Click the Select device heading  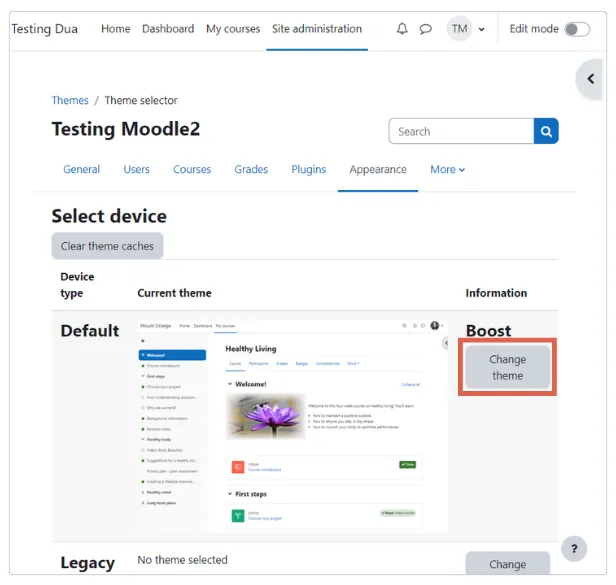[109, 216]
